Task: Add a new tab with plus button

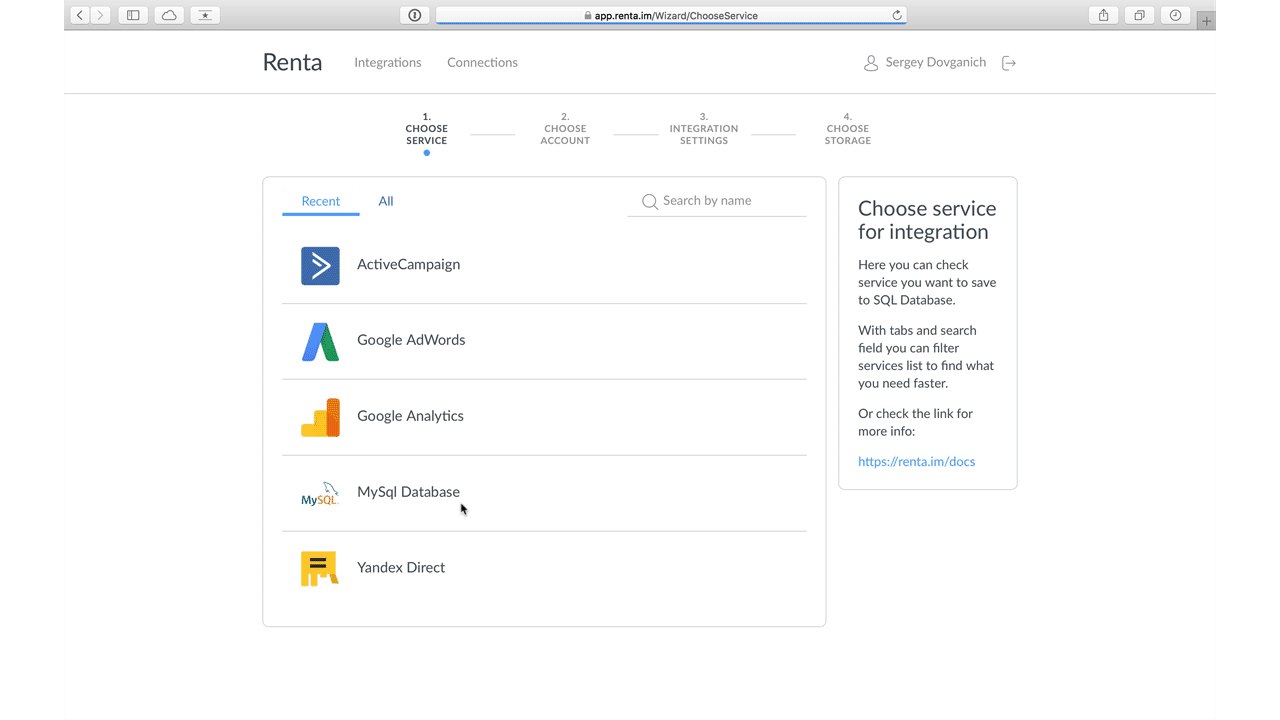Action: [x=1206, y=21]
